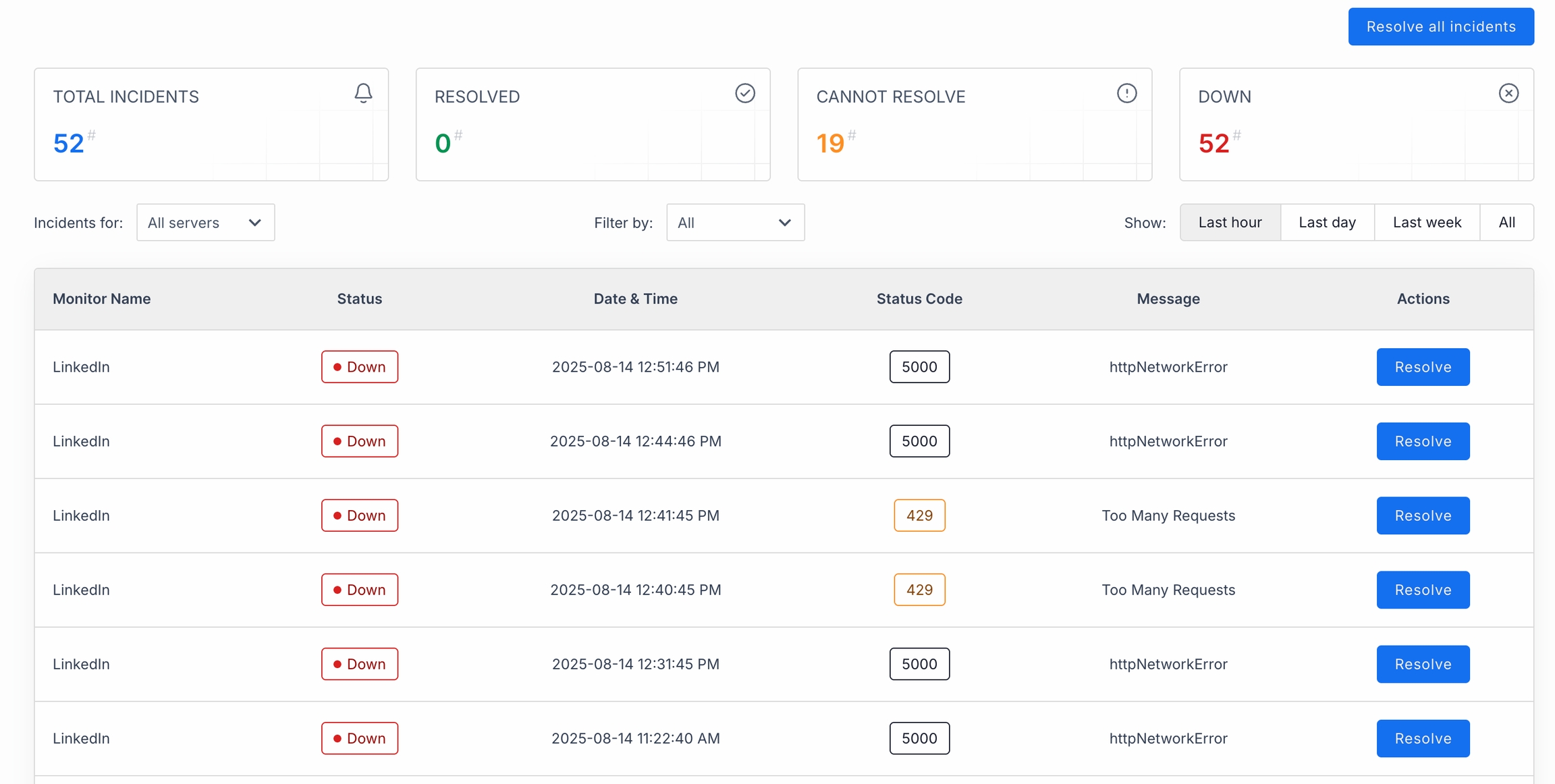Show All incidents time range

pyautogui.click(x=1506, y=223)
